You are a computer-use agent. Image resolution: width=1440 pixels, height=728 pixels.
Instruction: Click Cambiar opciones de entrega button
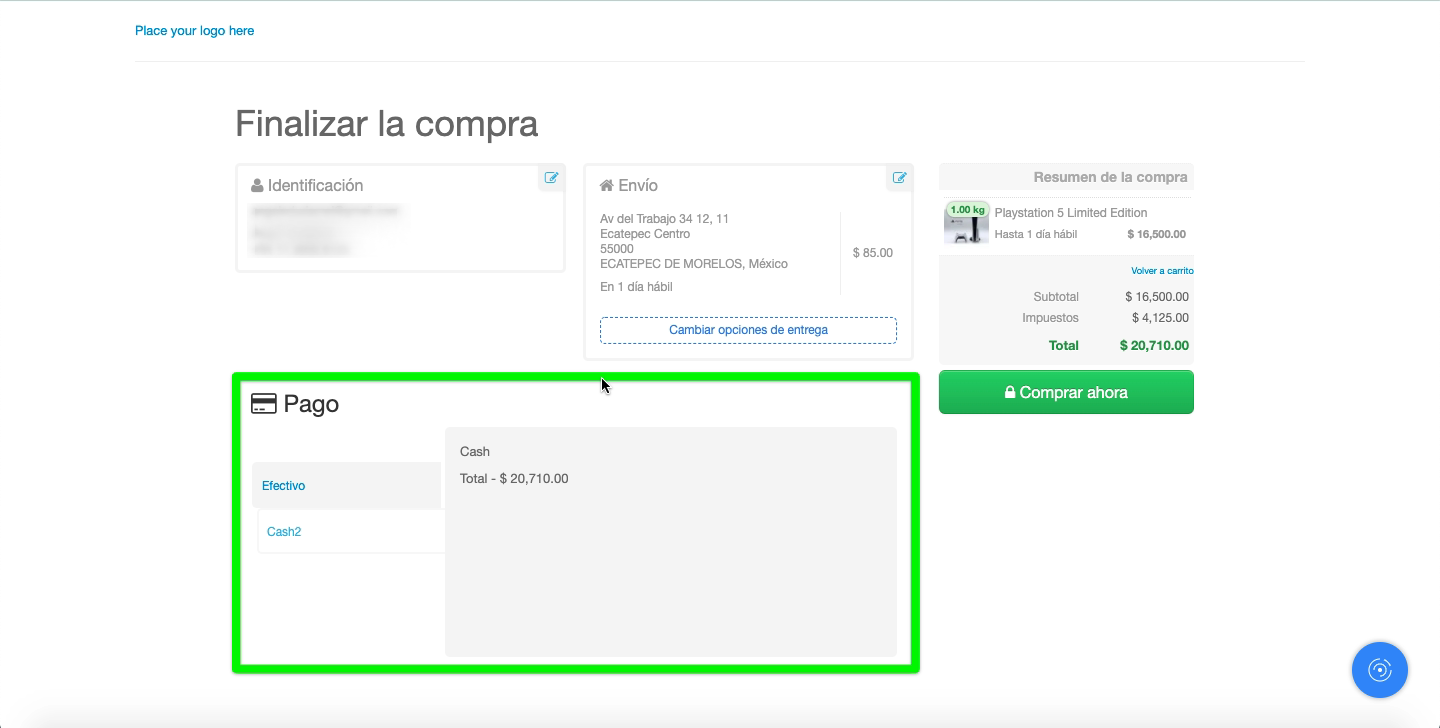tap(748, 330)
